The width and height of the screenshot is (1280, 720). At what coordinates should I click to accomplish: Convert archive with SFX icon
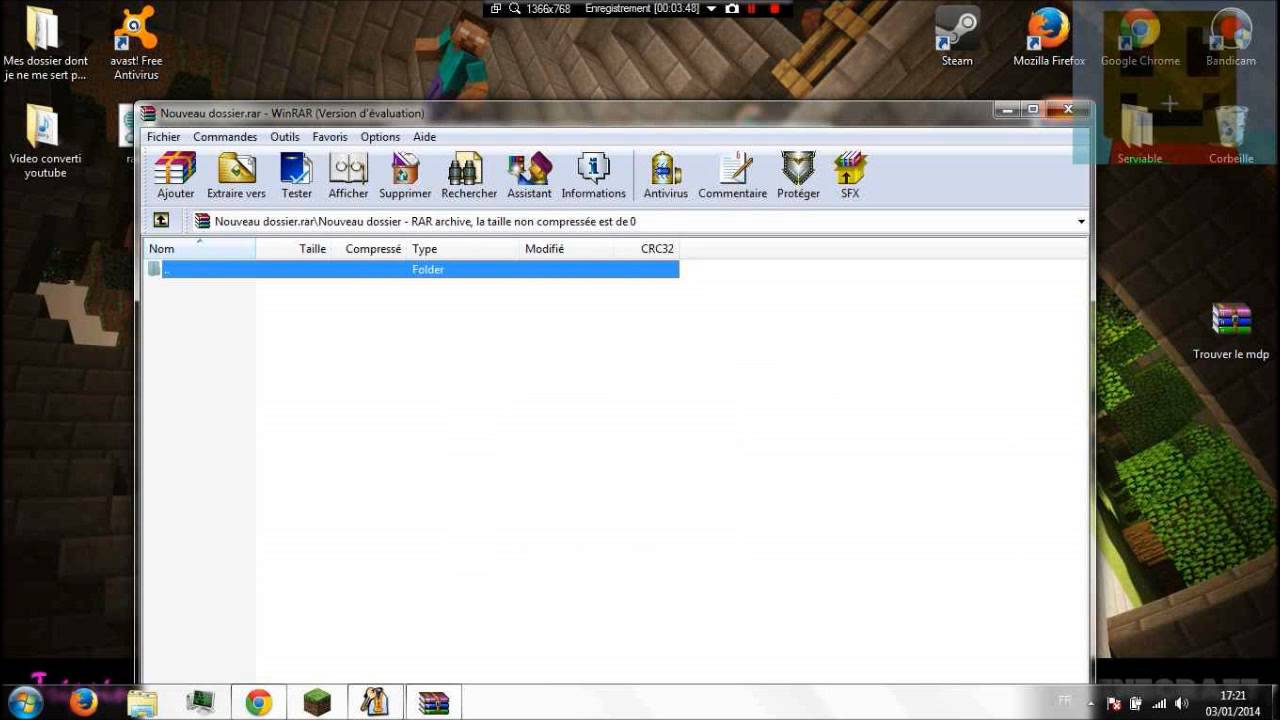(850, 176)
